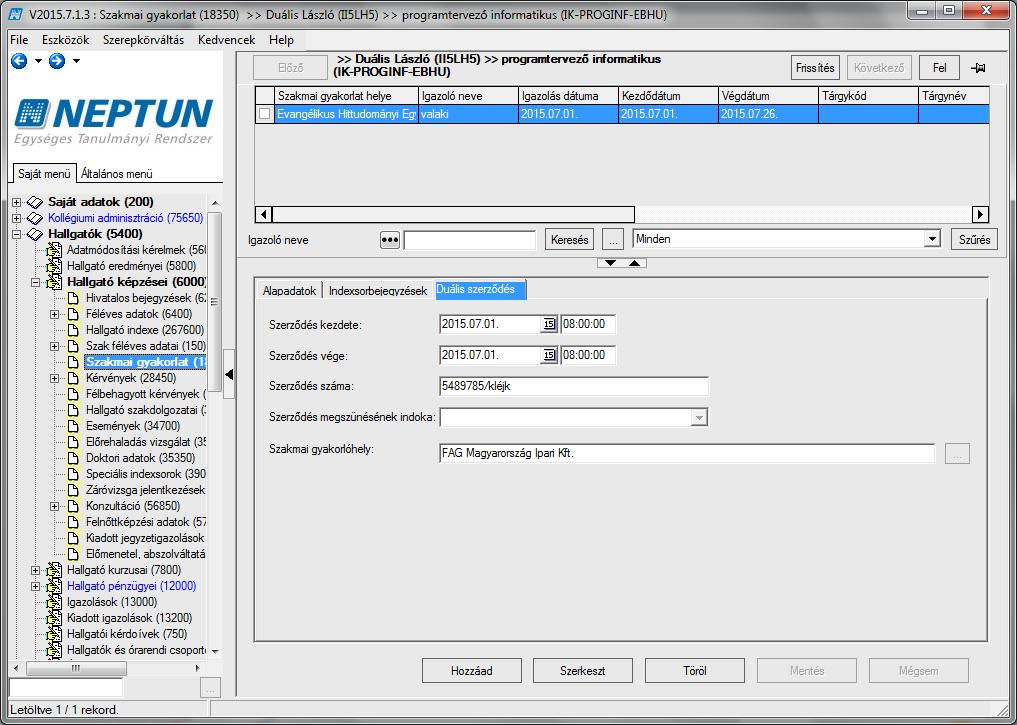
Task: Click the table horizontal scrollbar thumb
Action: coord(453,214)
